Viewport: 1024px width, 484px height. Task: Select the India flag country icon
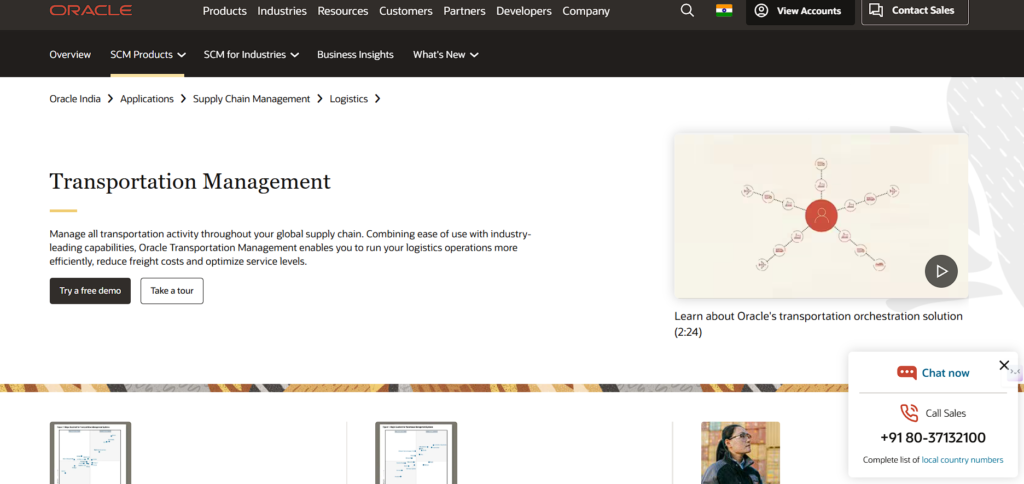coord(724,11)
